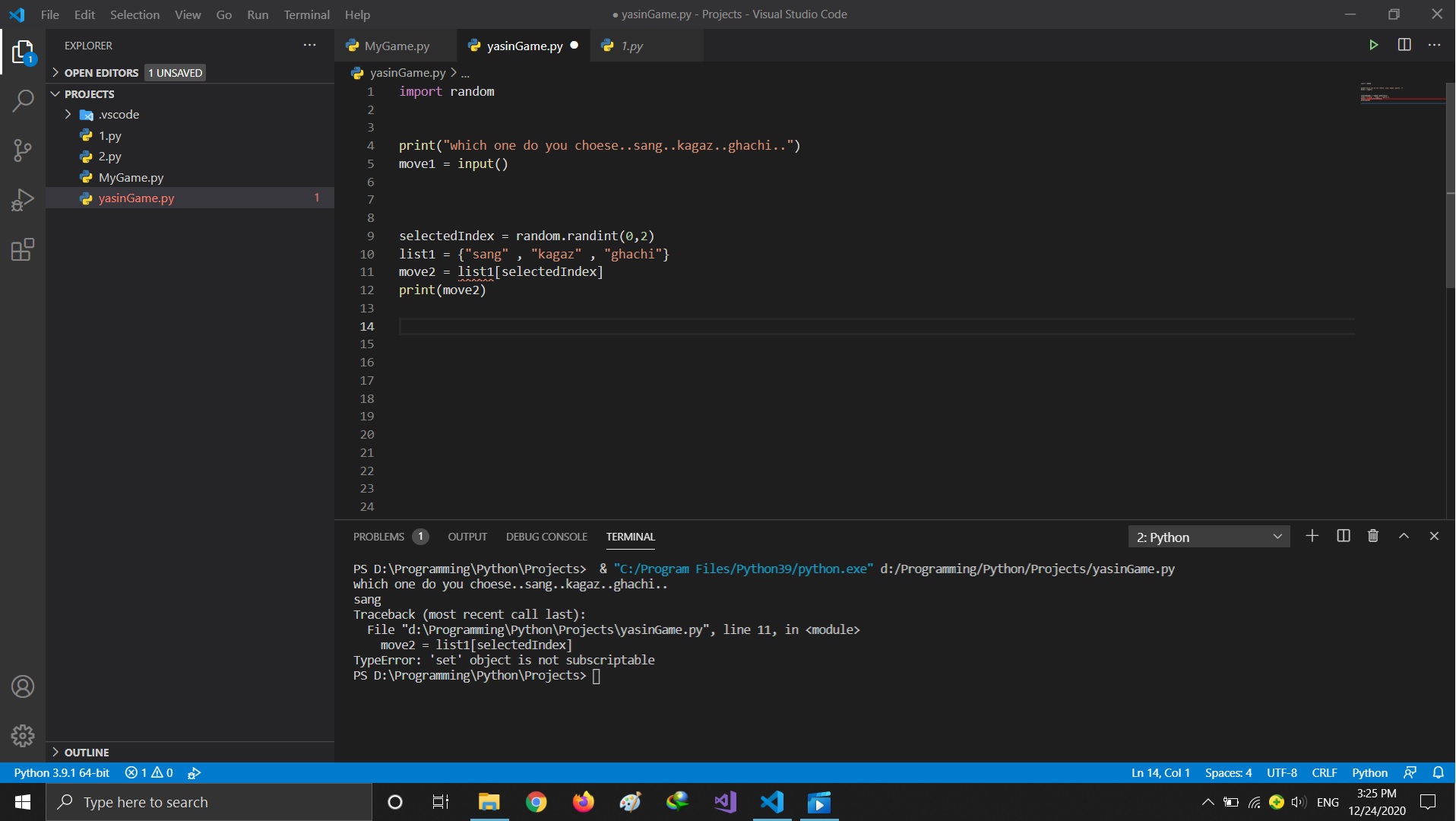This screenshot has width=1456, height=821.
Task: Expand the Outline section
Action: pyautogui.click(x=86, y=753)
